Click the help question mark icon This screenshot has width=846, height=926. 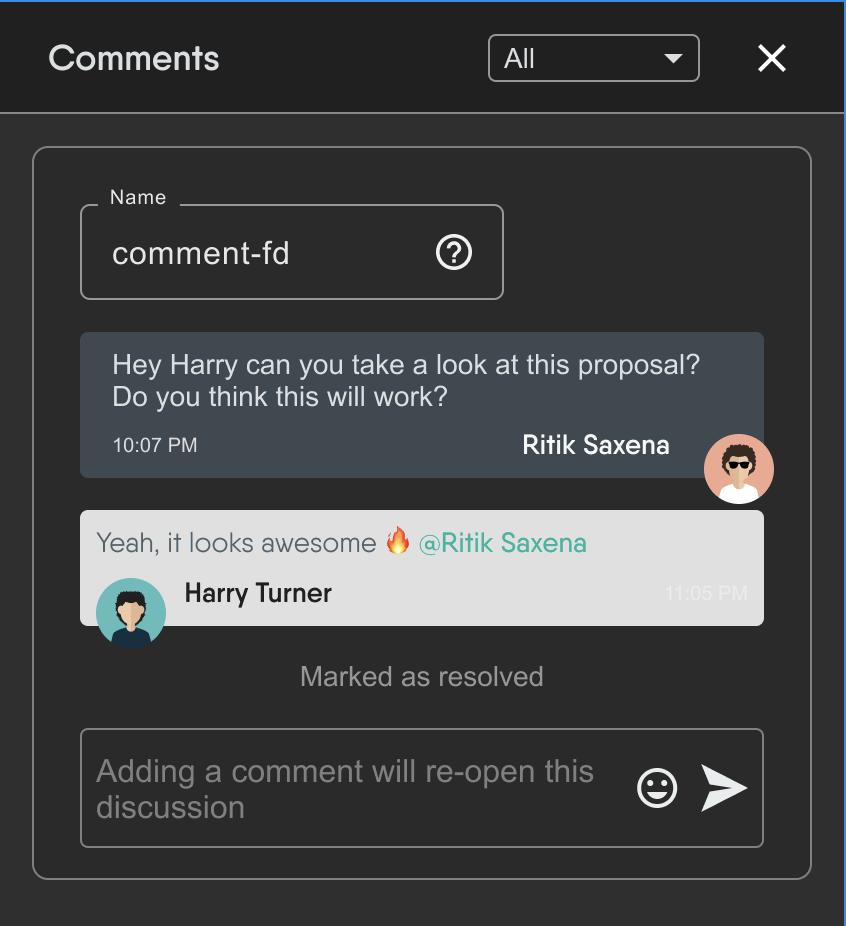454,253
